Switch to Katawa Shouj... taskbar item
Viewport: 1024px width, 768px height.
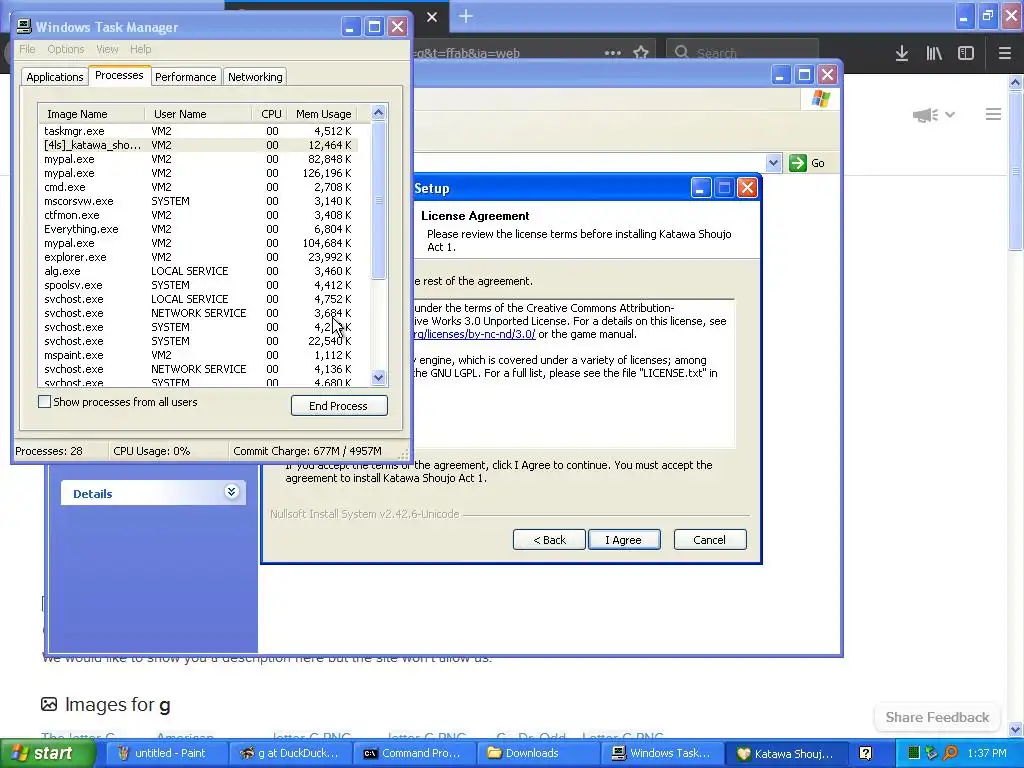[785, 753]
